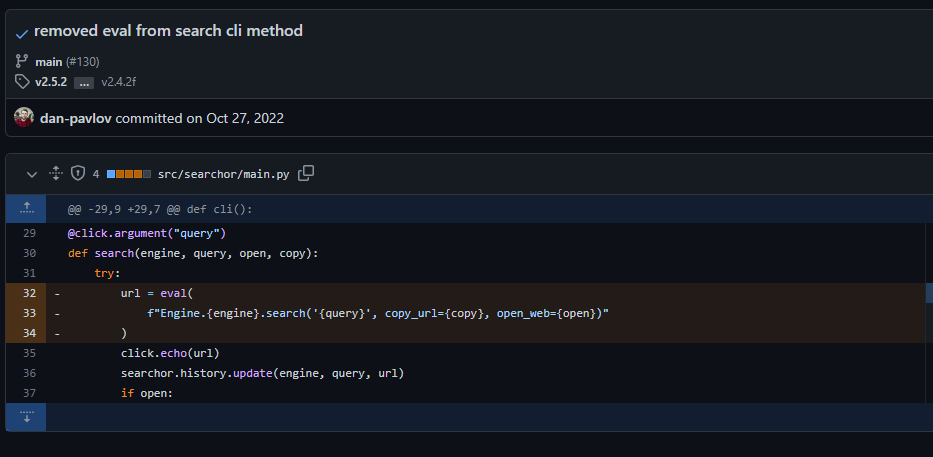The image size is (933, 457).
Task: Open the main branch link
Action: 49,62
